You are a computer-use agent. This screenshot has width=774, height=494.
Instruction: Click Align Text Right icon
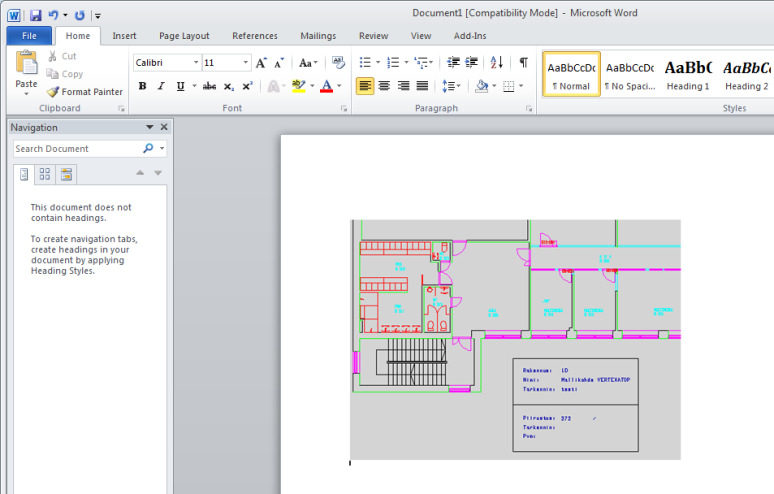403,86
